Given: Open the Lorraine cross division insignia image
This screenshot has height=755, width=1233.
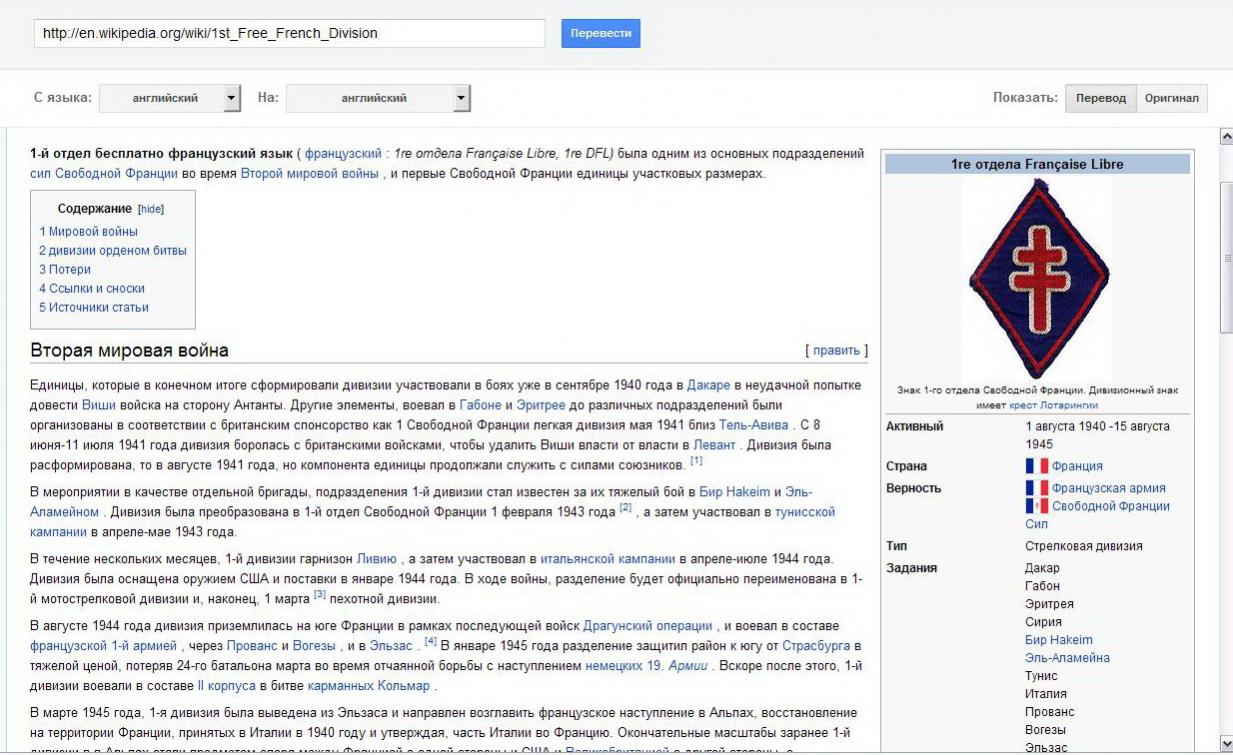Looking at the screenshot, I should (1037, 278).
